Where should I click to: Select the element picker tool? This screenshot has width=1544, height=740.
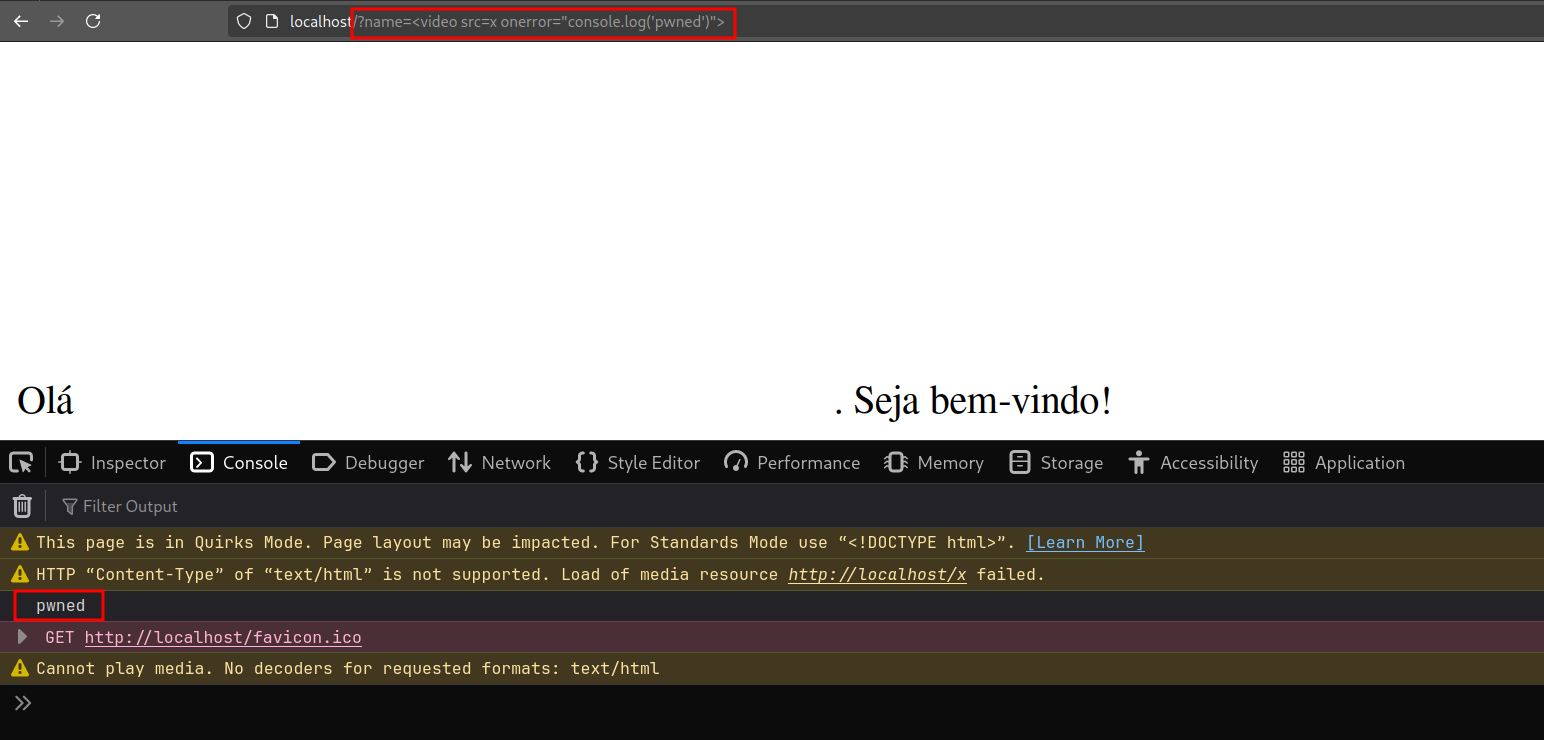(x=21, y=461)
